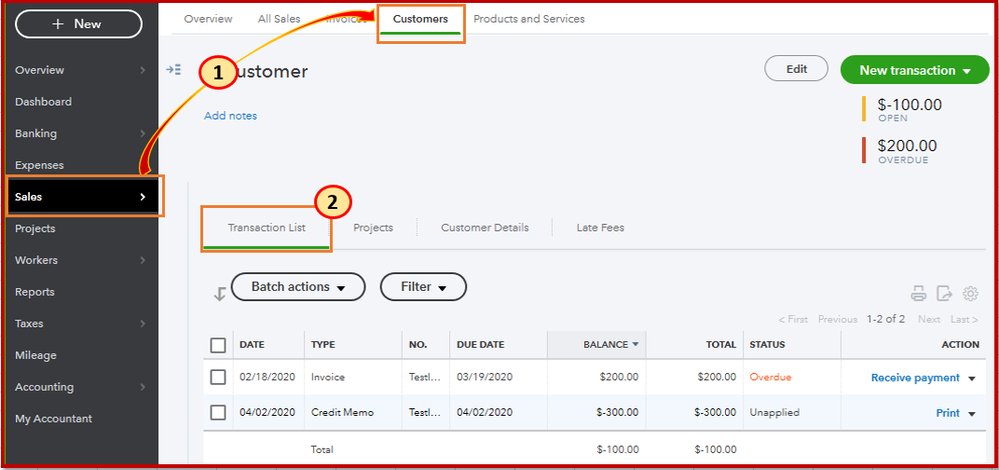
Task: Open the Filter dropdown
Action: 423,287
